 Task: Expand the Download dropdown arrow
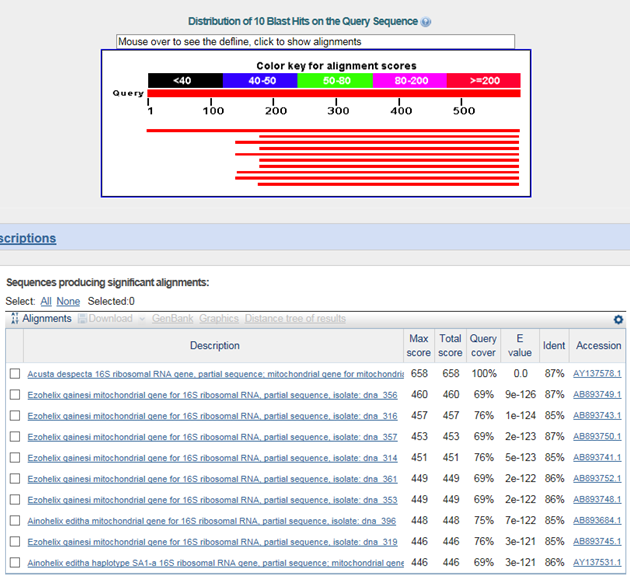(x=142, y=319)
